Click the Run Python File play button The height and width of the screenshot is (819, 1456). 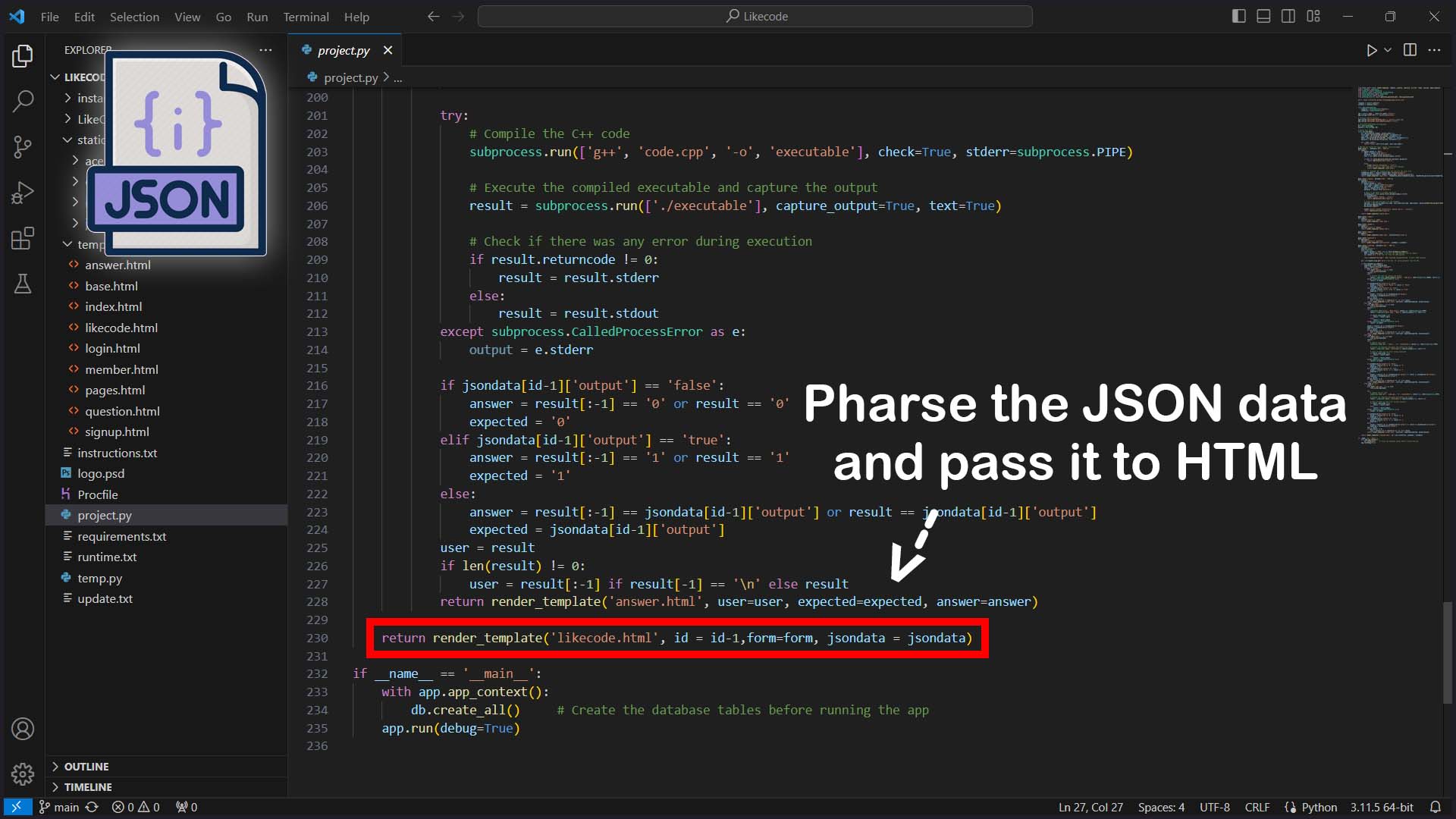tap(1371, 50)
